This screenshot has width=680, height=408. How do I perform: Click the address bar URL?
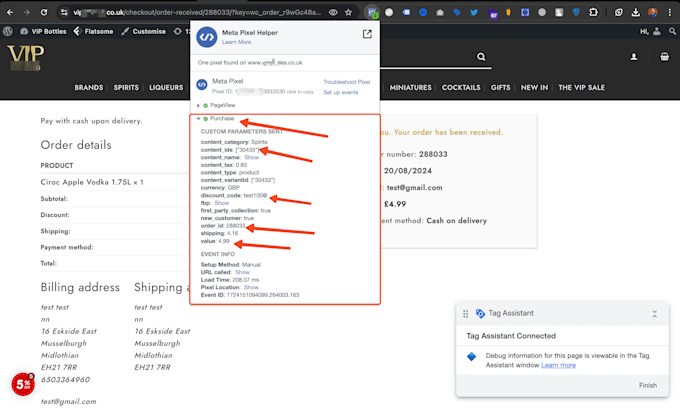(197, 12)
